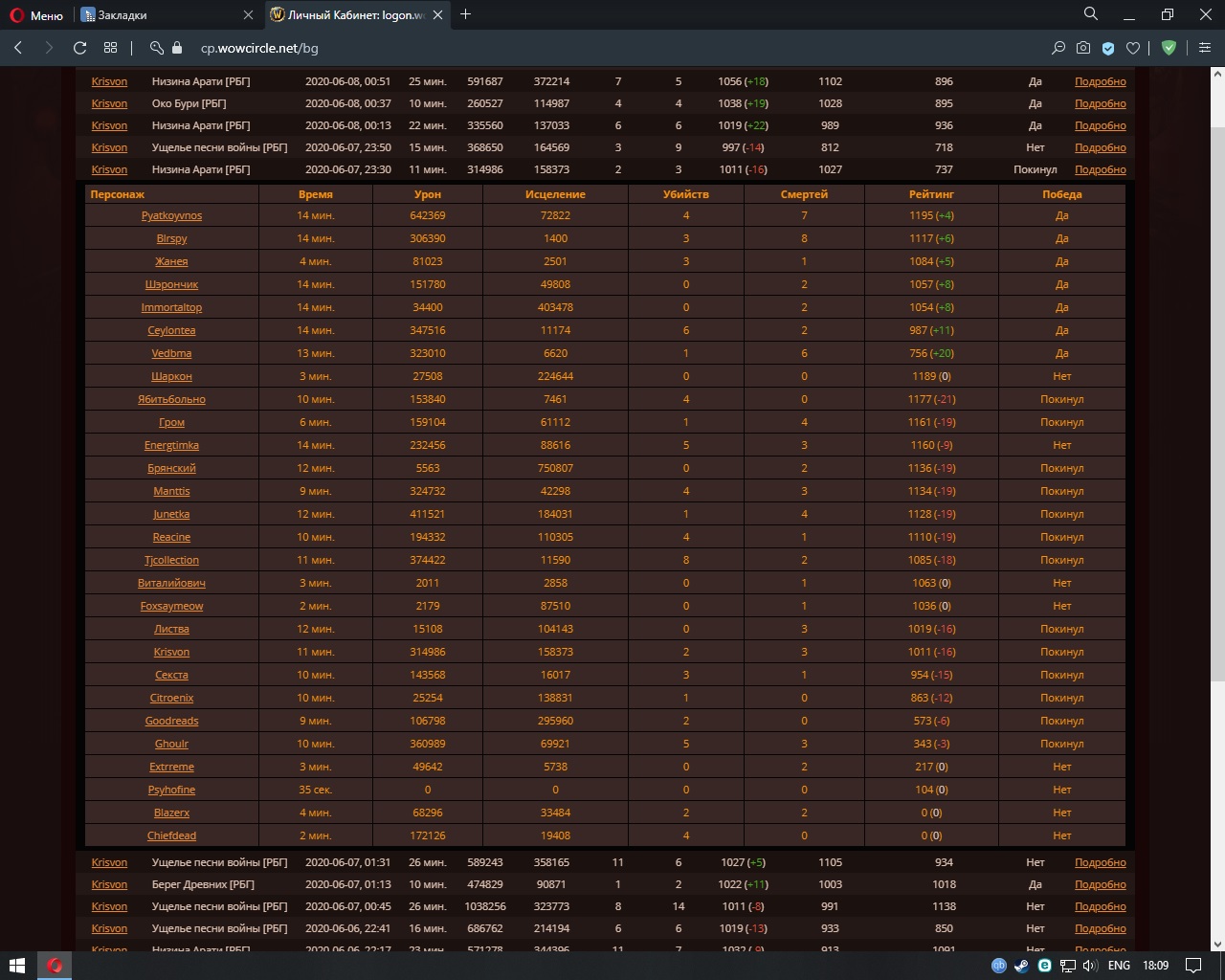Open Pyatkoyvnos character link

point(171,216)
